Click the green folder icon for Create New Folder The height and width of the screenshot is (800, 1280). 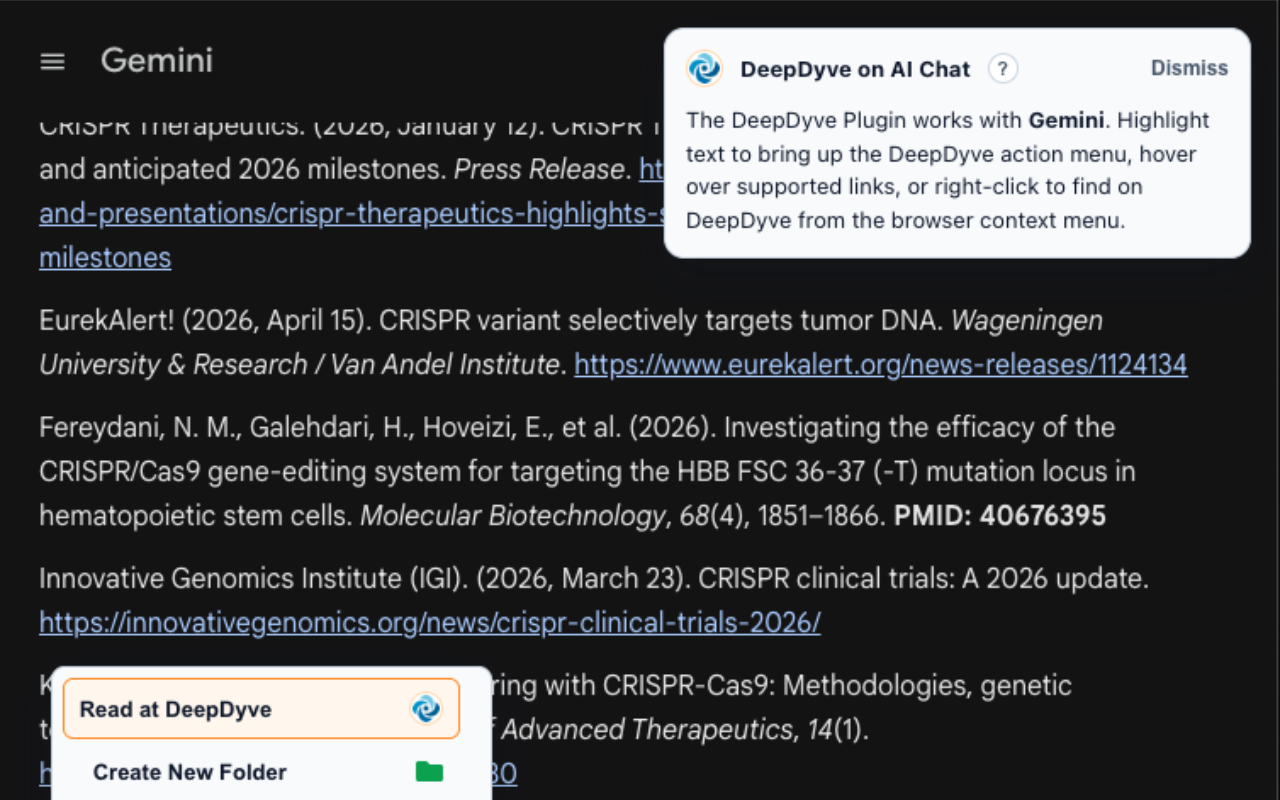429,772
